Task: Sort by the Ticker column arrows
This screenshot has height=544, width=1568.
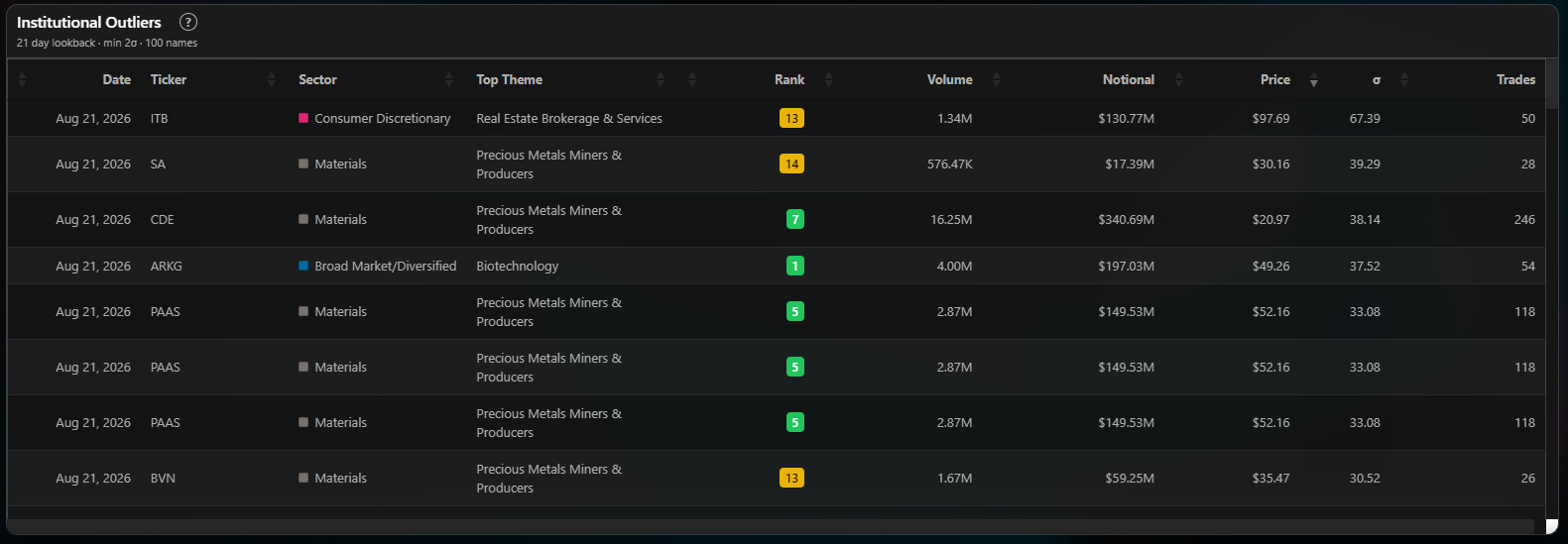Action: 272,79
